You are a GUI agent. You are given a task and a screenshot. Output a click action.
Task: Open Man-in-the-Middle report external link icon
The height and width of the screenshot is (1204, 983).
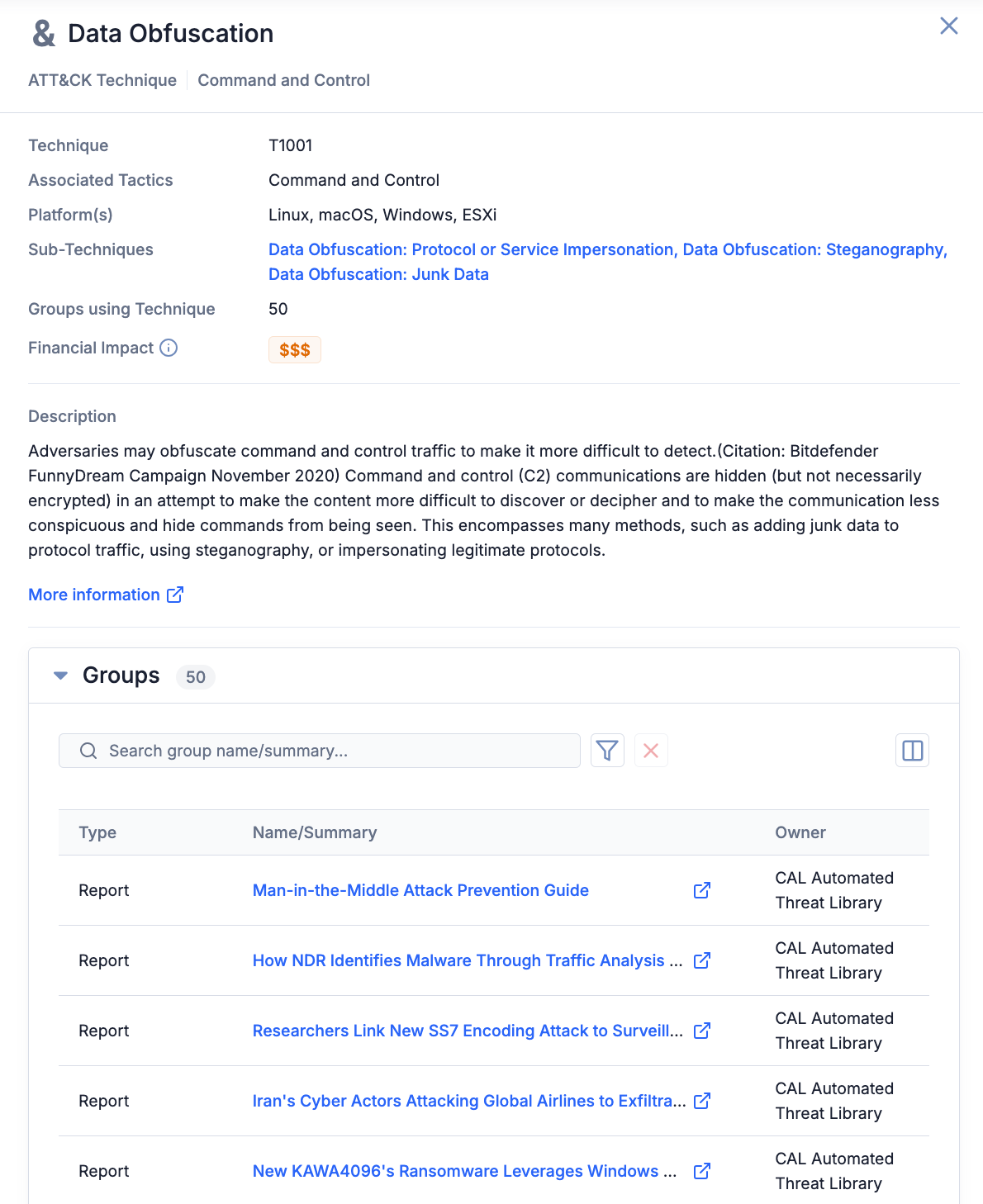(x=702, y=890)
